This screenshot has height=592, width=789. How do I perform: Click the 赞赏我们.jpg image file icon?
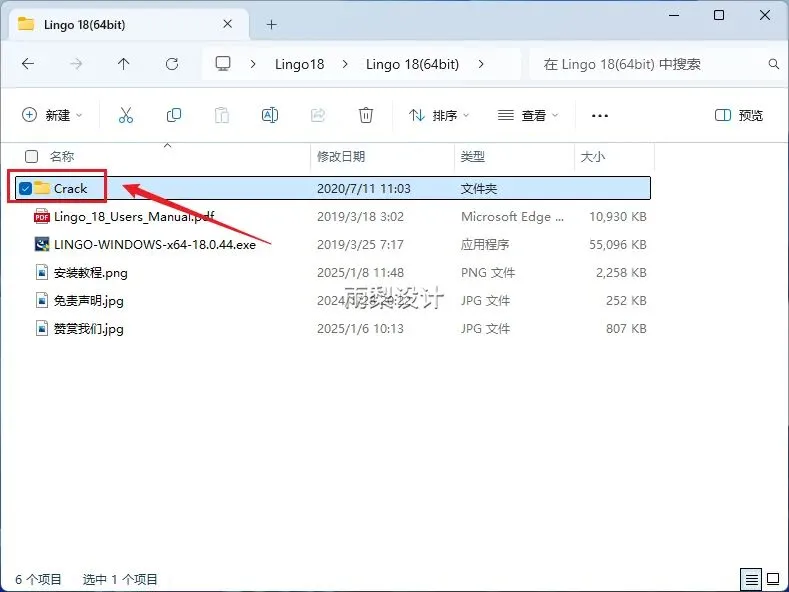click(x=42, y=328)
